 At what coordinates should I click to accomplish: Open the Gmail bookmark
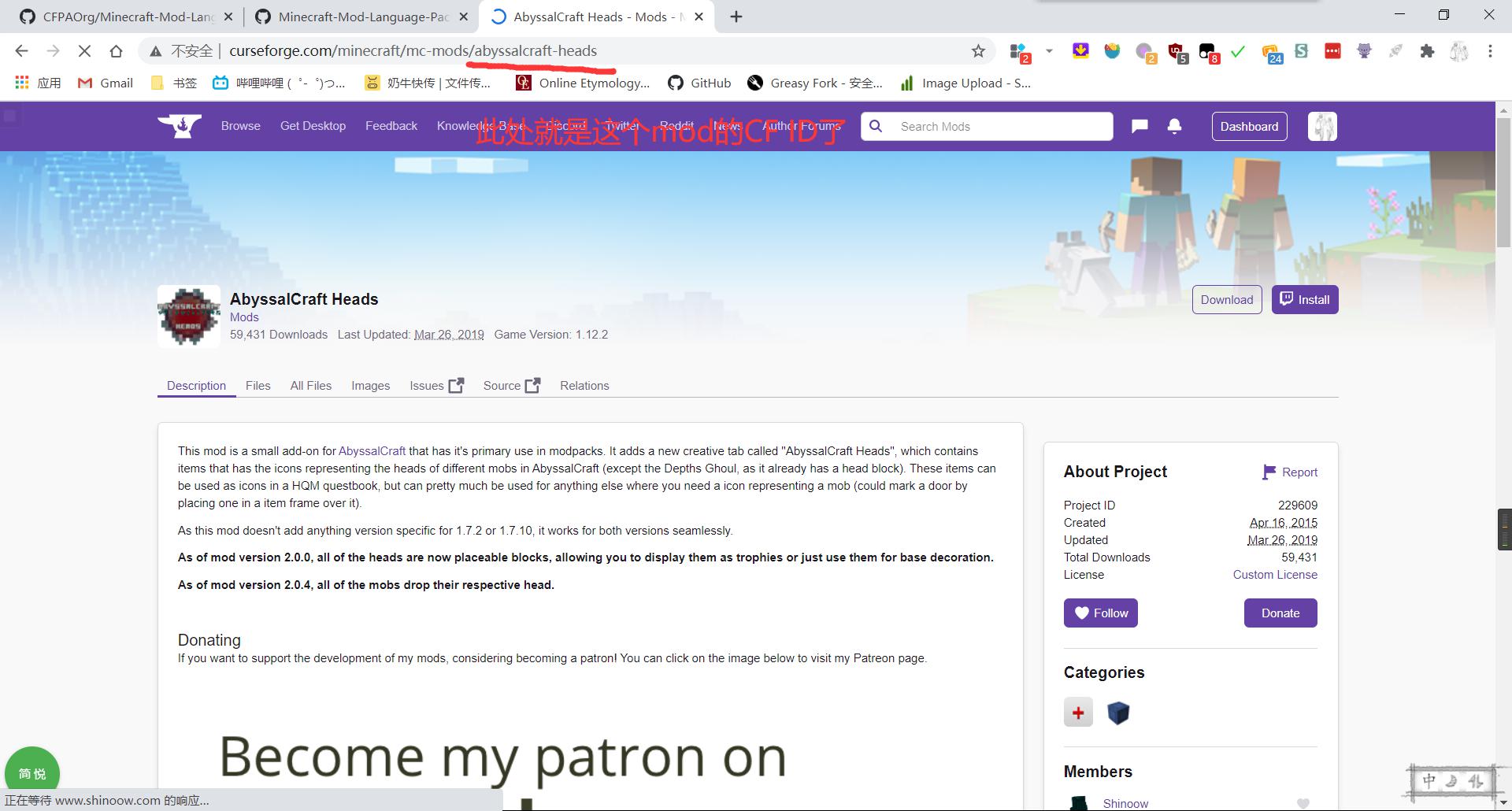(x=106, y=83)
